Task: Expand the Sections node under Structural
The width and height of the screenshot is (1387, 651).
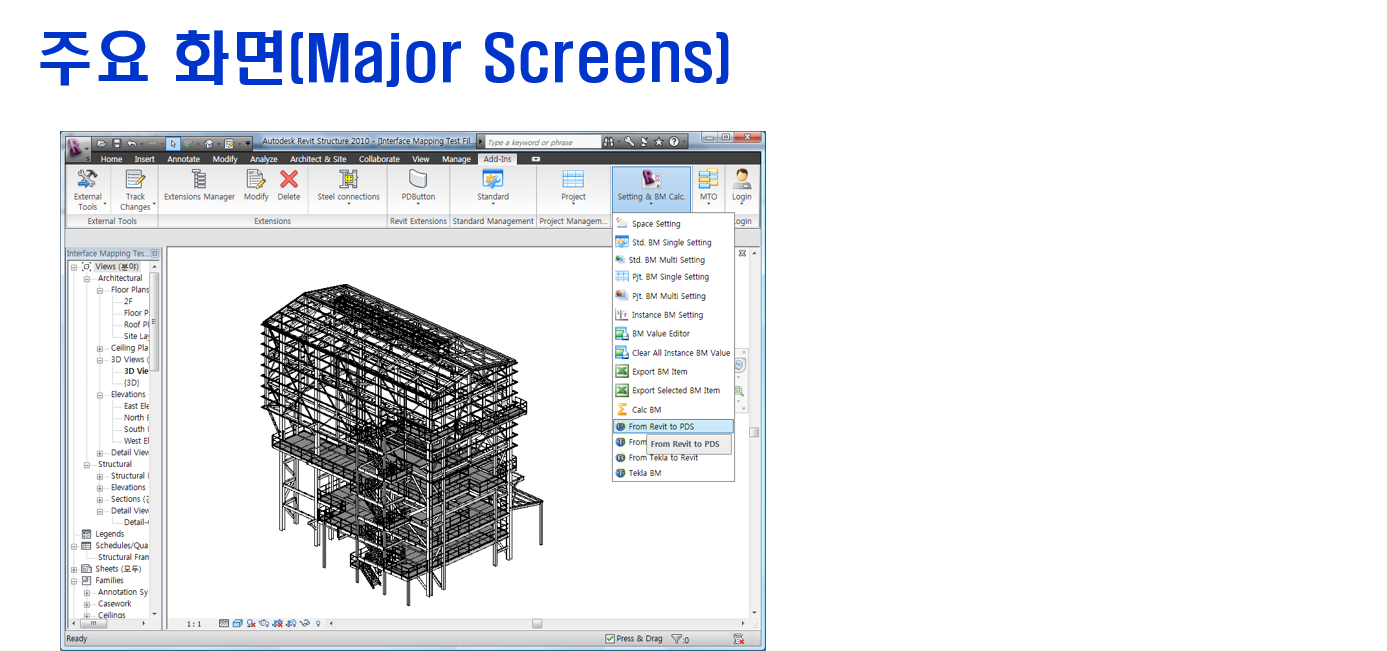Action: [x=100, y=499]
